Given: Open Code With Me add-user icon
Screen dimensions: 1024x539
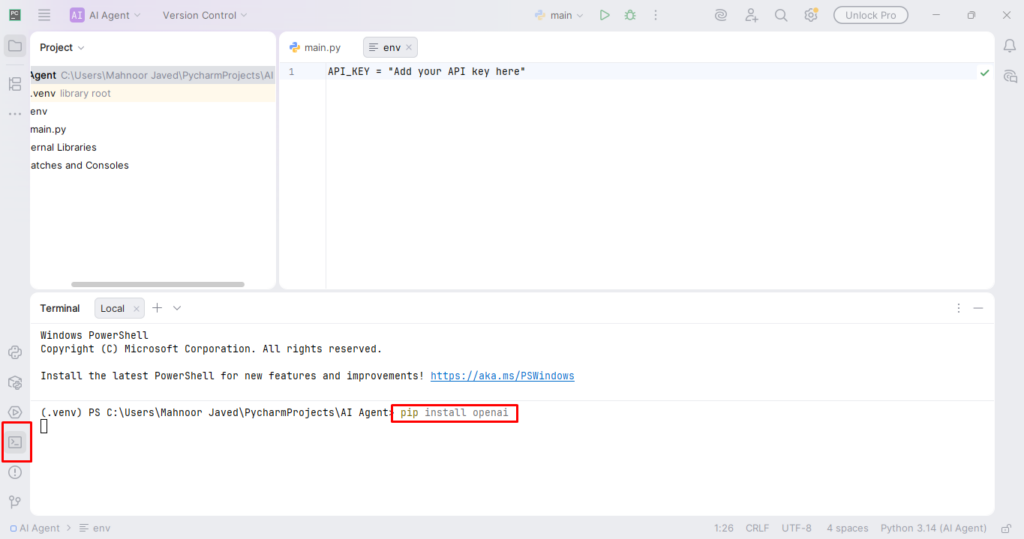Looking at the screenshot, I should pos(752,15).
